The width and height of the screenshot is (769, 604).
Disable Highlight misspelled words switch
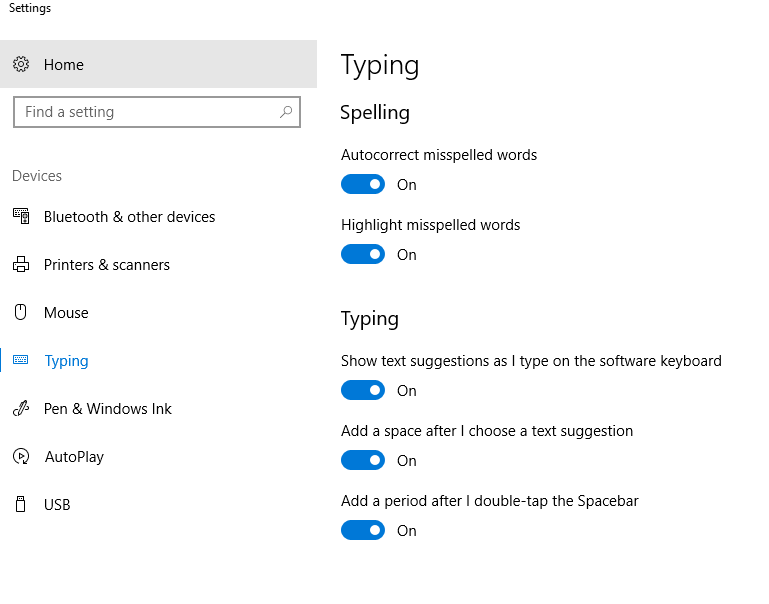[363, 254]
